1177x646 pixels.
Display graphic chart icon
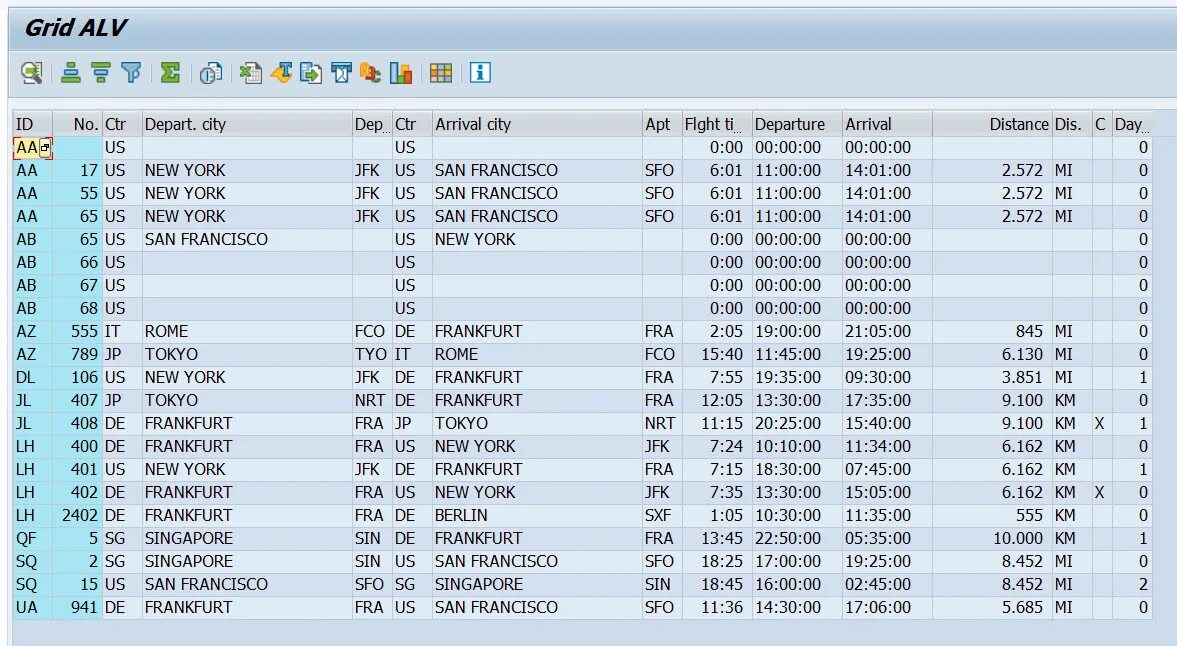coord(401,73)
